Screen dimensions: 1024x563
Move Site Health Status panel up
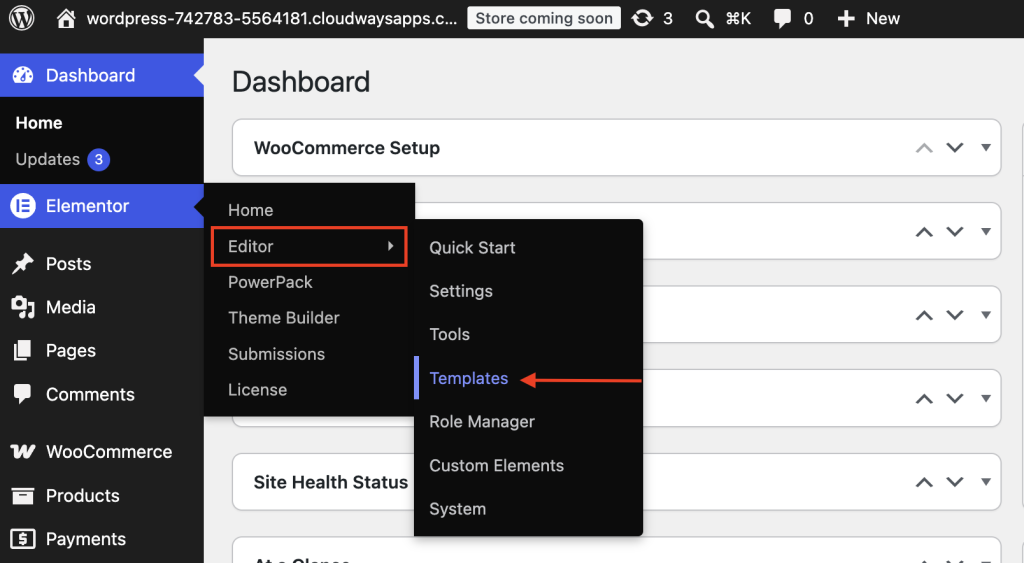click(924, 482)
